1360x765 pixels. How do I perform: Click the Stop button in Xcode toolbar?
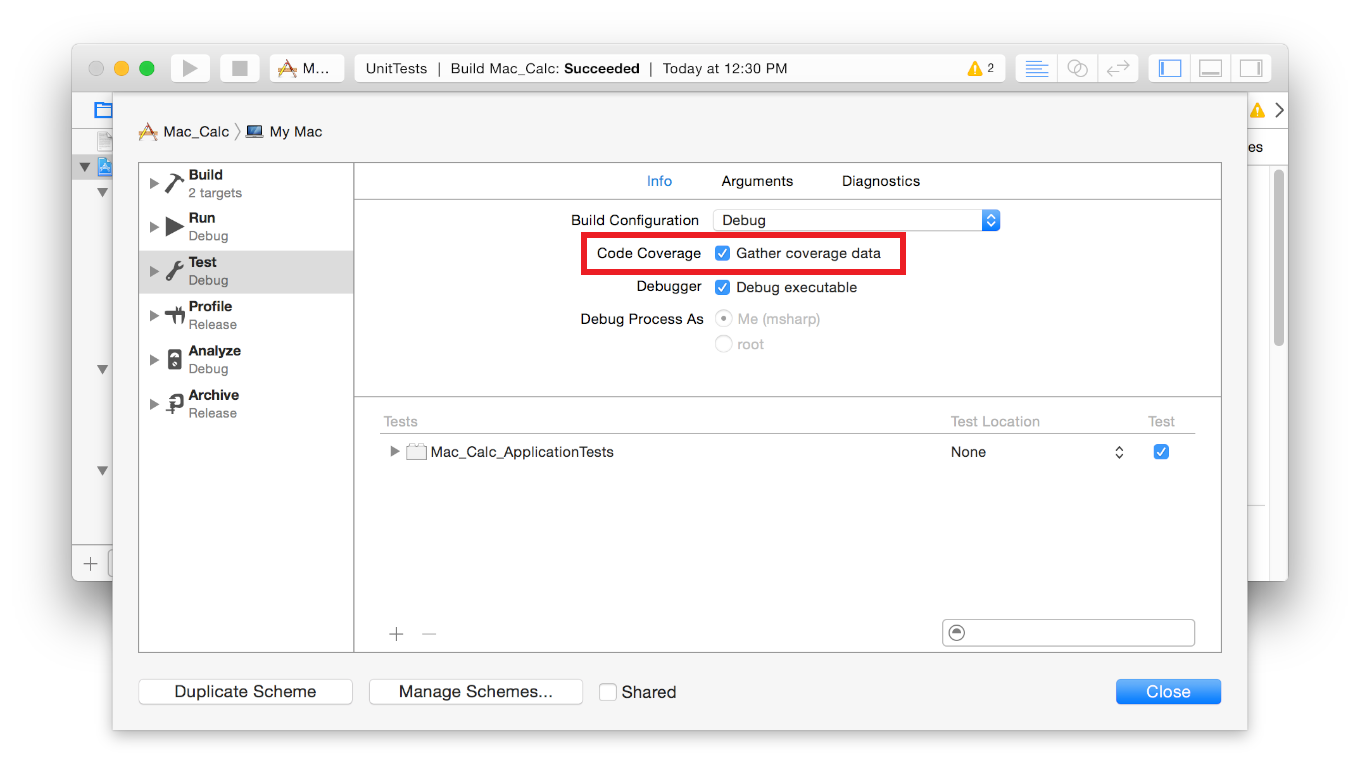tap(240, 68)
